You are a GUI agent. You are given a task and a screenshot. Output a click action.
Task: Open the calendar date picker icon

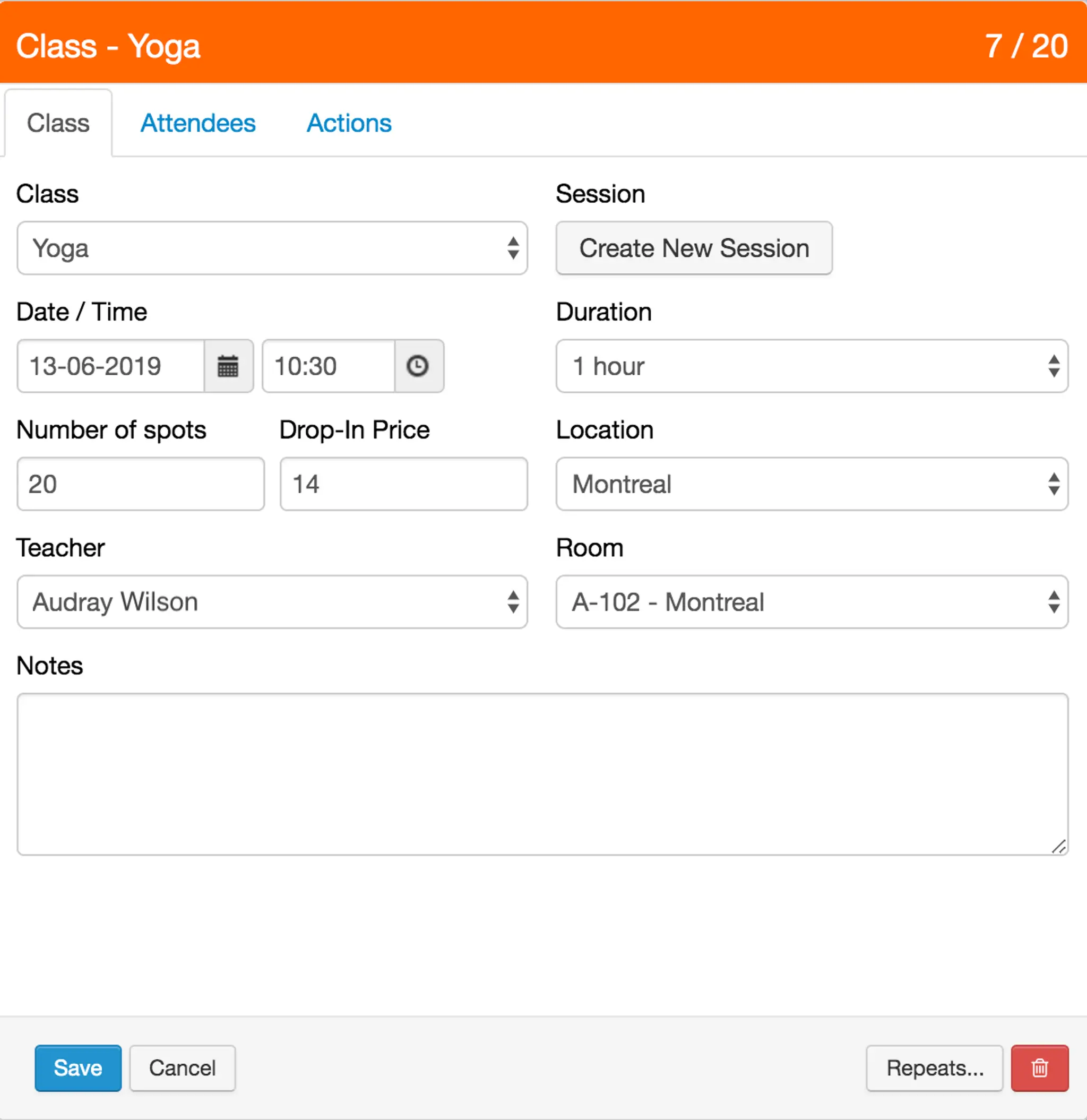228,366
